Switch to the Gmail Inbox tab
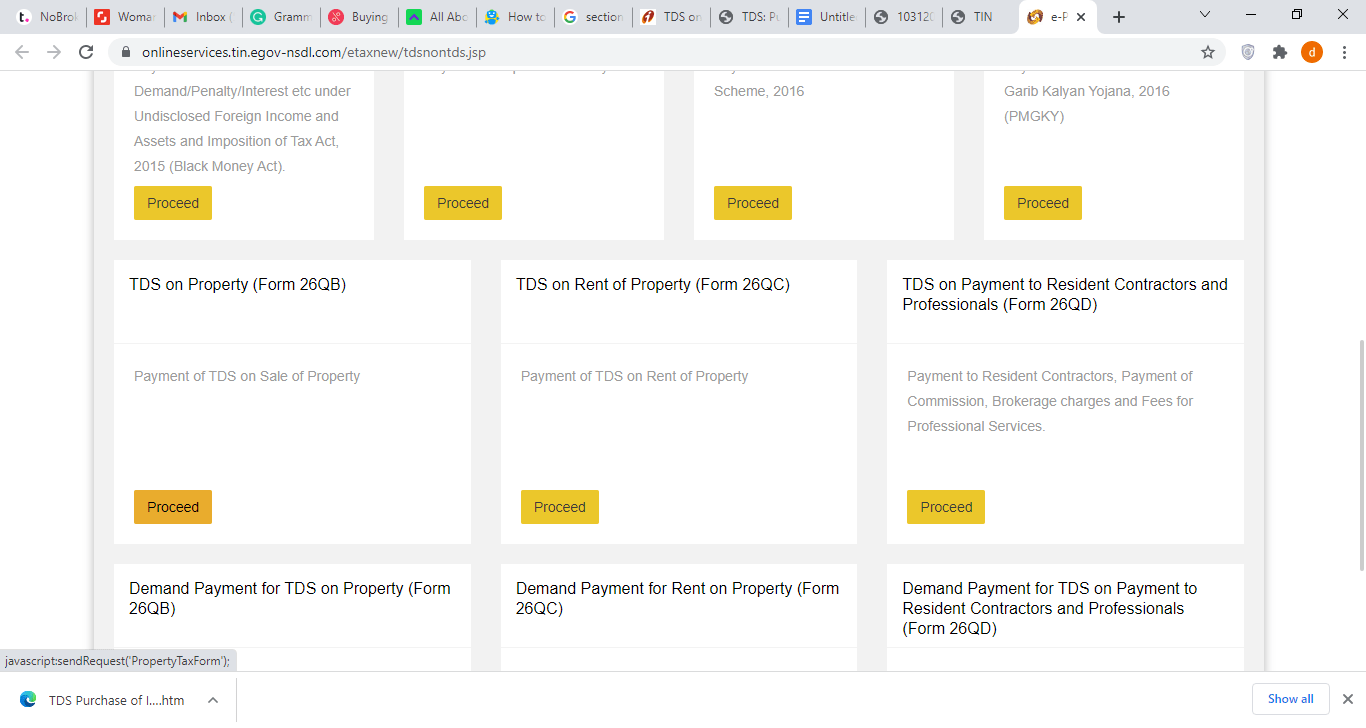This screenshot has height=728, width=1366. 203,16
